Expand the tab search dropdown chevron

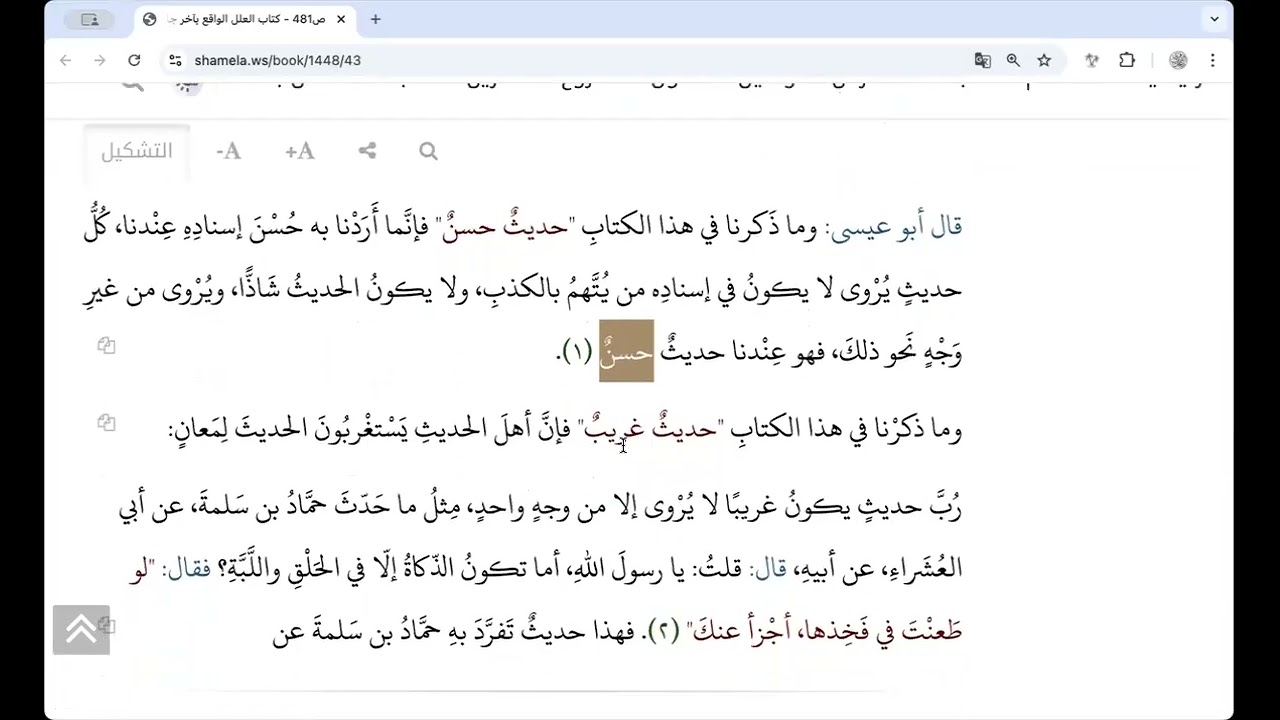click(1215, 19)
